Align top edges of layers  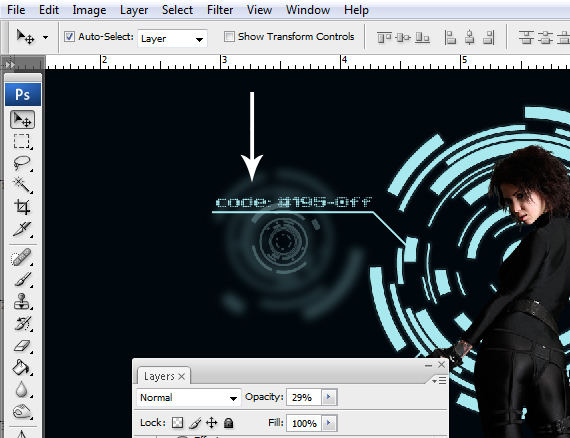(x=384, y=37)
